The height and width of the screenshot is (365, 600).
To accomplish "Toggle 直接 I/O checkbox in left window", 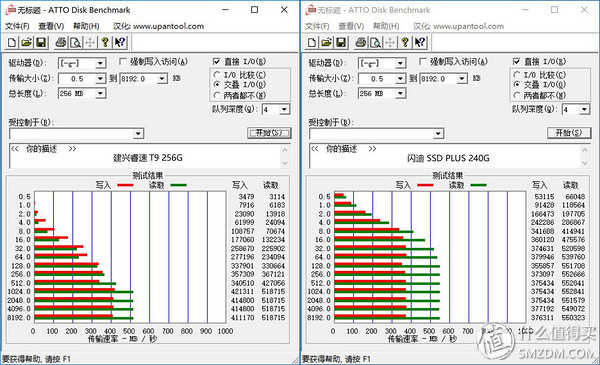I will pyautogui.click(x=217, y=61).
